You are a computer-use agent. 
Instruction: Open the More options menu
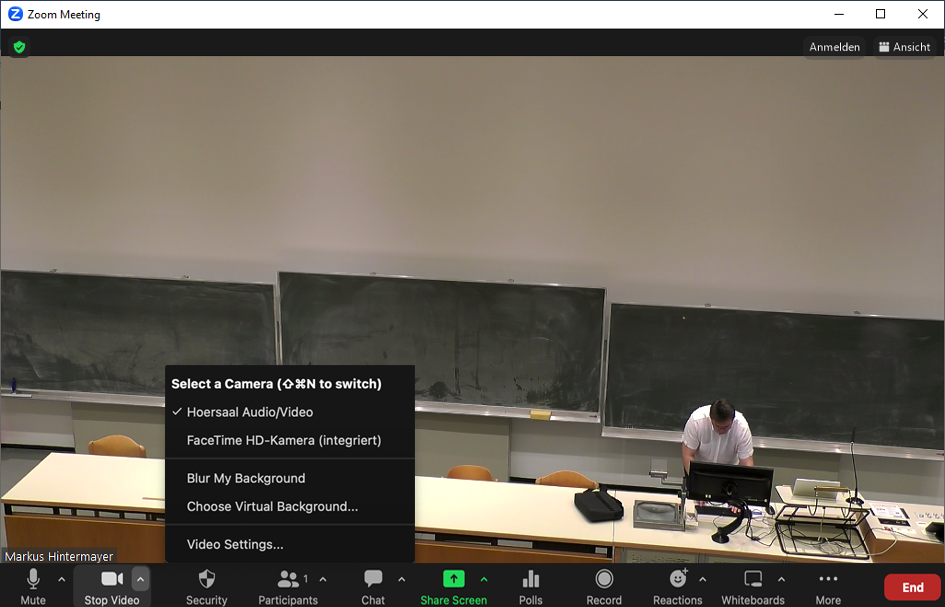pos(828,586)
